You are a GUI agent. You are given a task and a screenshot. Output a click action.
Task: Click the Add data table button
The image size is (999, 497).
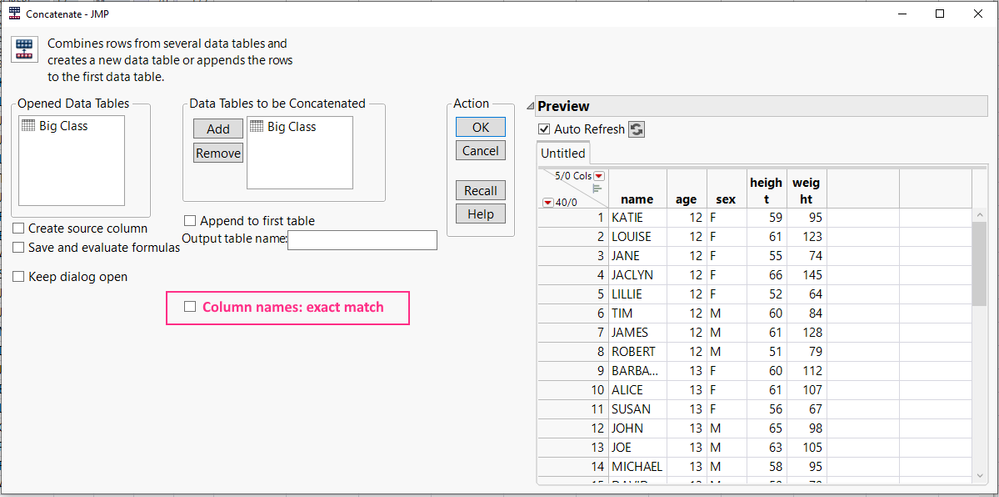218,129
